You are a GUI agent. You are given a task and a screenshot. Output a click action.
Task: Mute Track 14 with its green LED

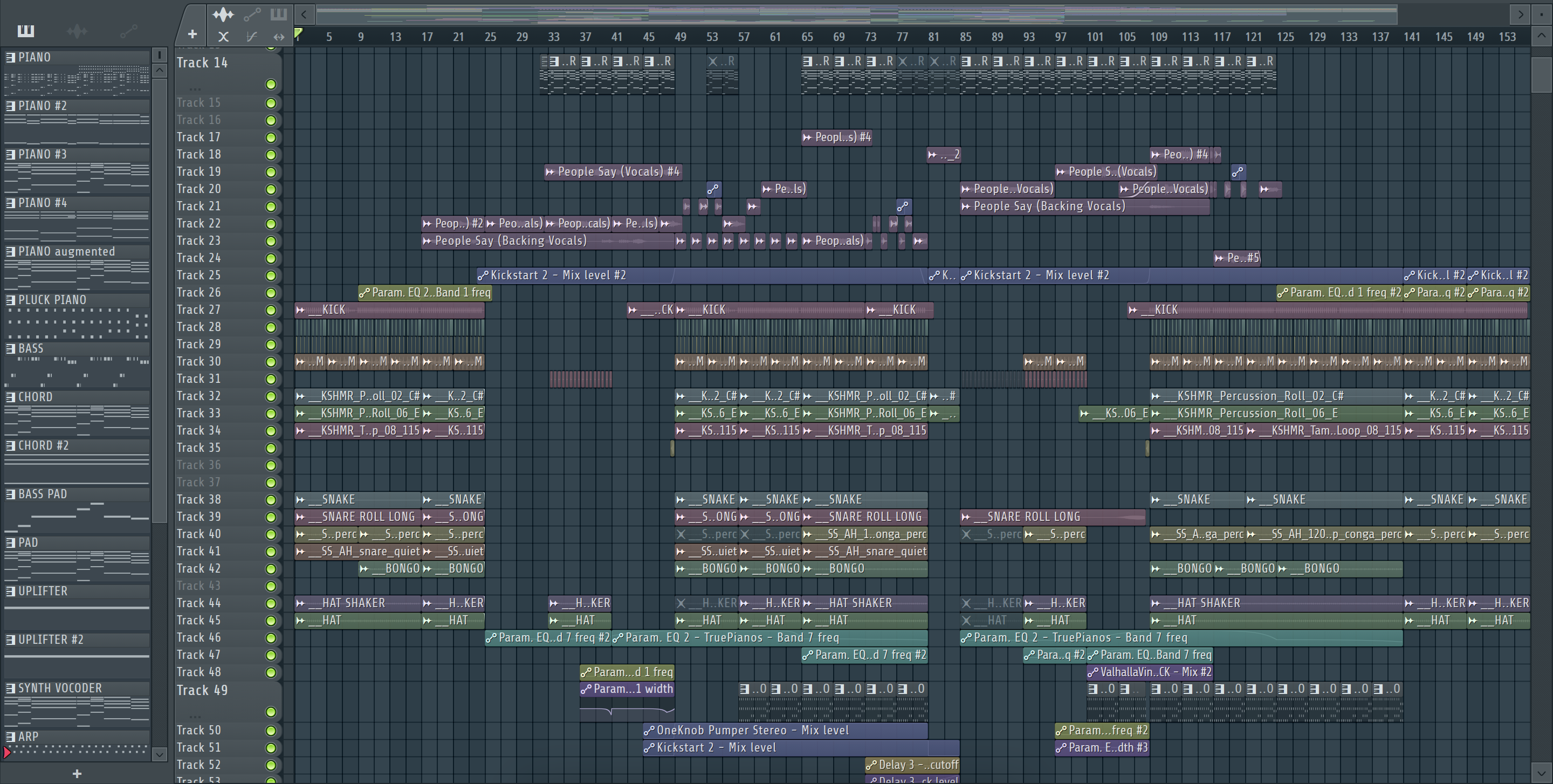[x=271, y=84]
